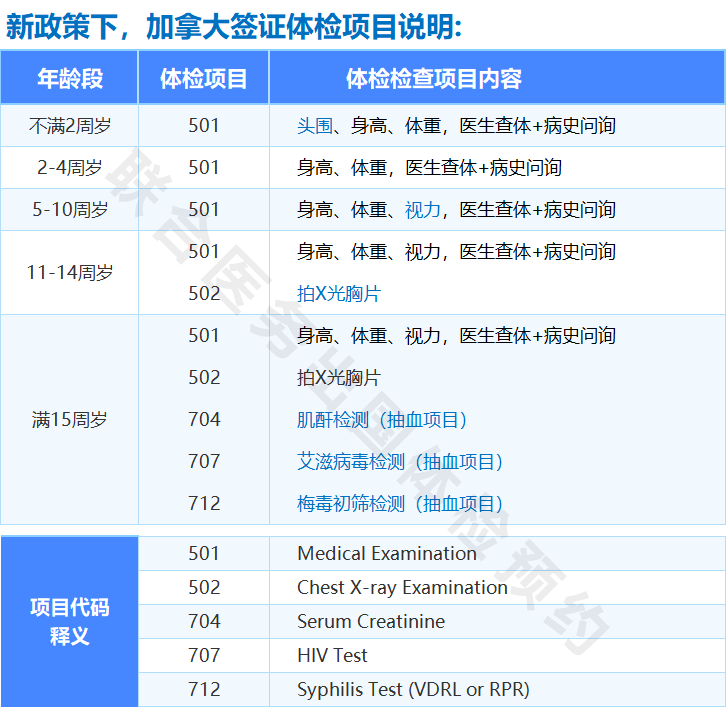
Task: Click the blue 视力 link in 5-10周岁 row
Action: (422, 210)
